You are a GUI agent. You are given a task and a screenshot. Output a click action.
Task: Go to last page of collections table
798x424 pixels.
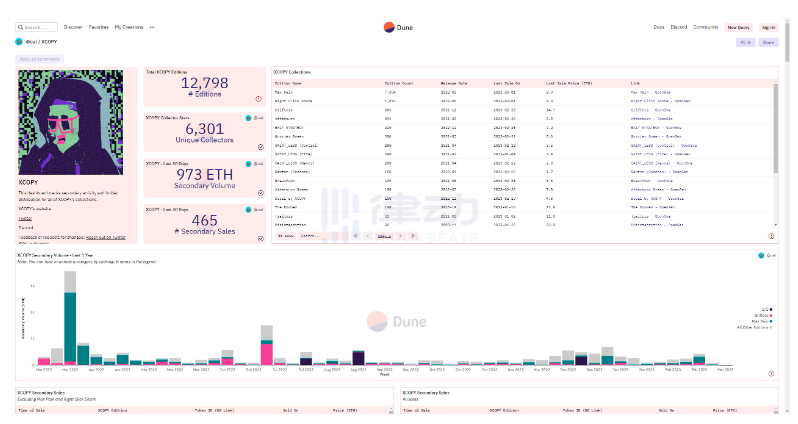(413, 236)
